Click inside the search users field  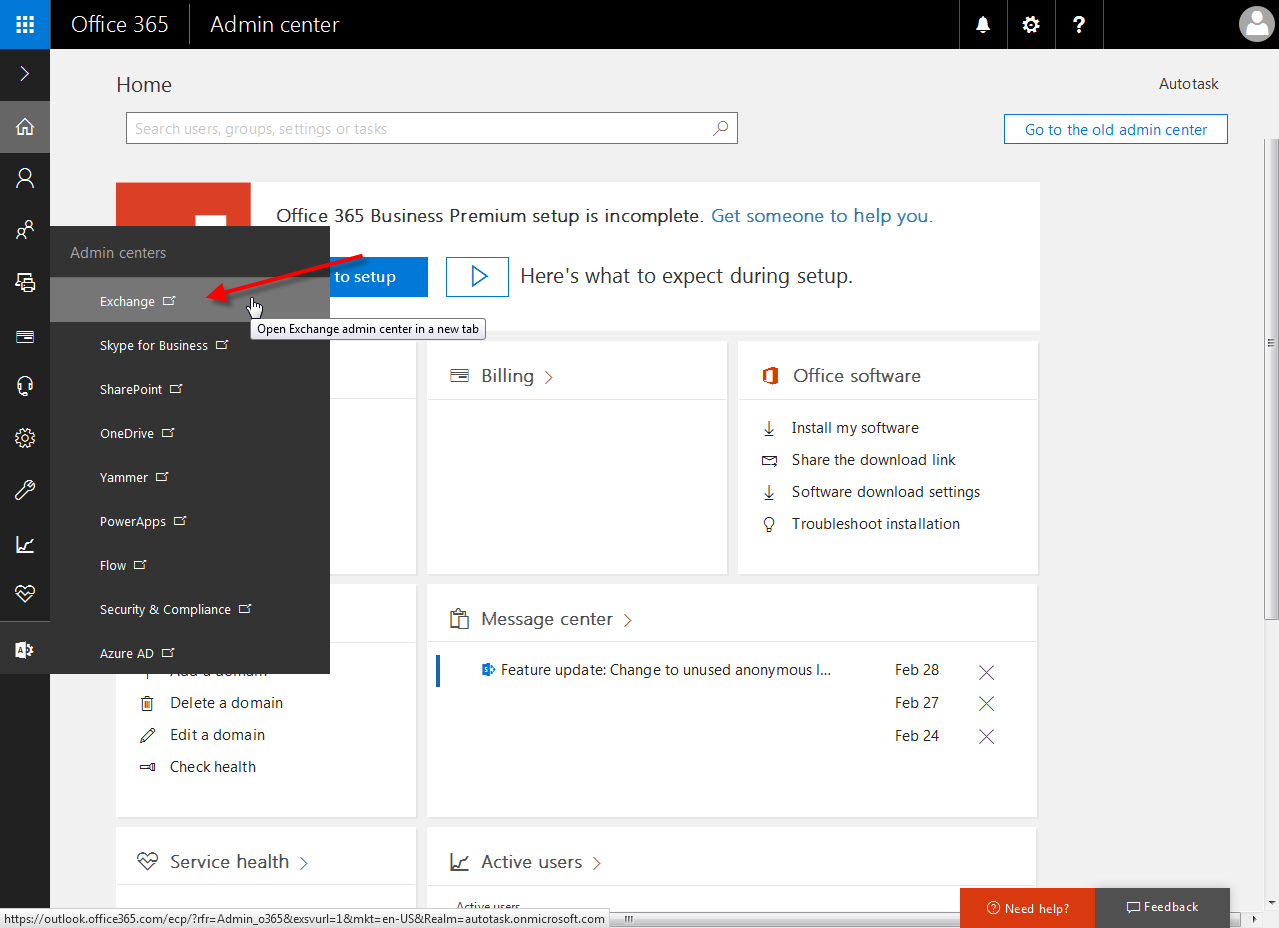(432, 128)
